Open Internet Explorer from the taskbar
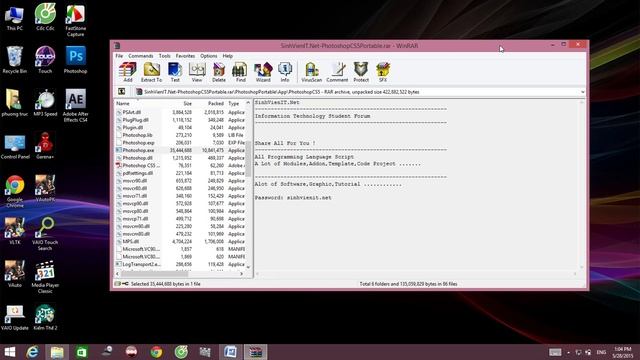 click(x=33, y=352)
